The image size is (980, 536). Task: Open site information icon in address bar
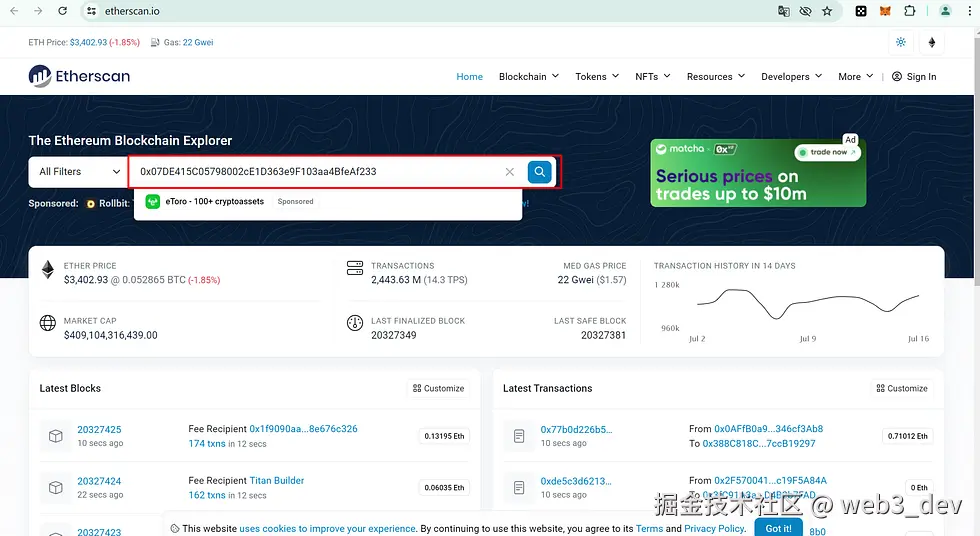[x=91, y=11]
